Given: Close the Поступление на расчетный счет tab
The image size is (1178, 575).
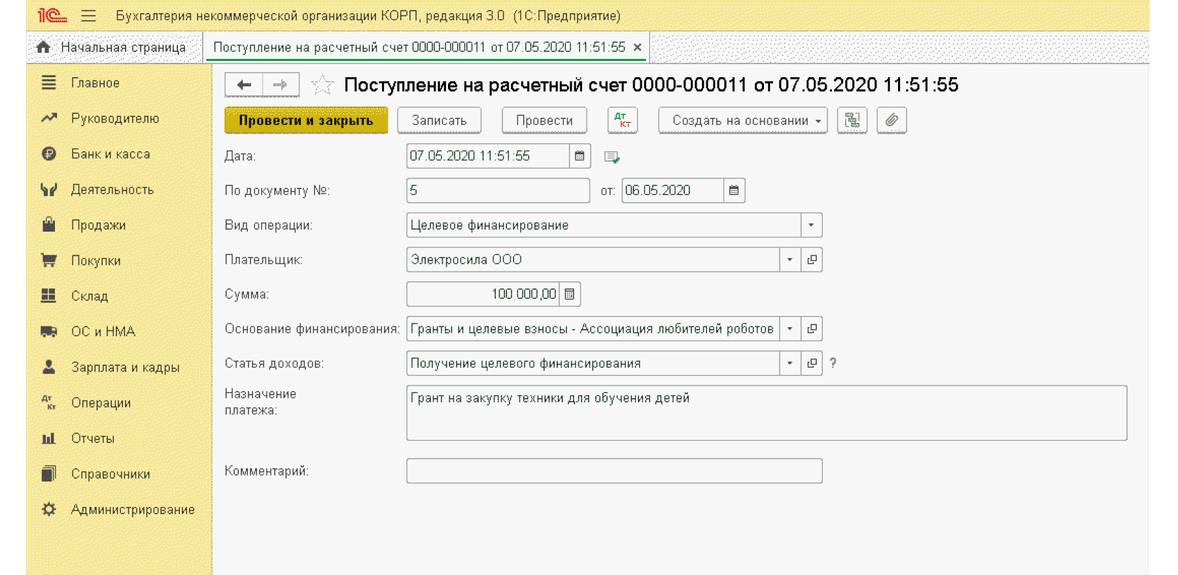Looking at the screenshot, I should coord(638,47).
